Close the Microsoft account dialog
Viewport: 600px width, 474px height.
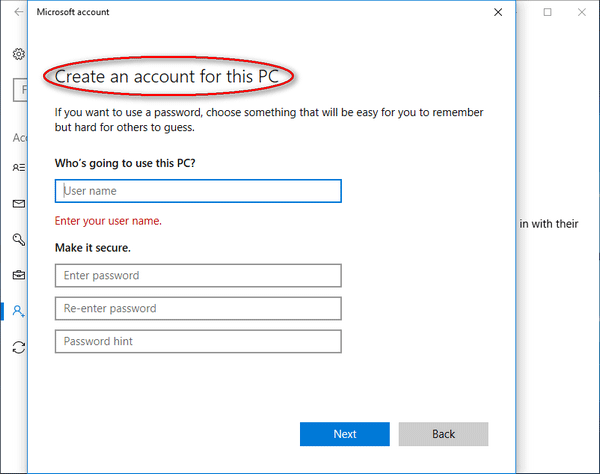pos(498,12)
